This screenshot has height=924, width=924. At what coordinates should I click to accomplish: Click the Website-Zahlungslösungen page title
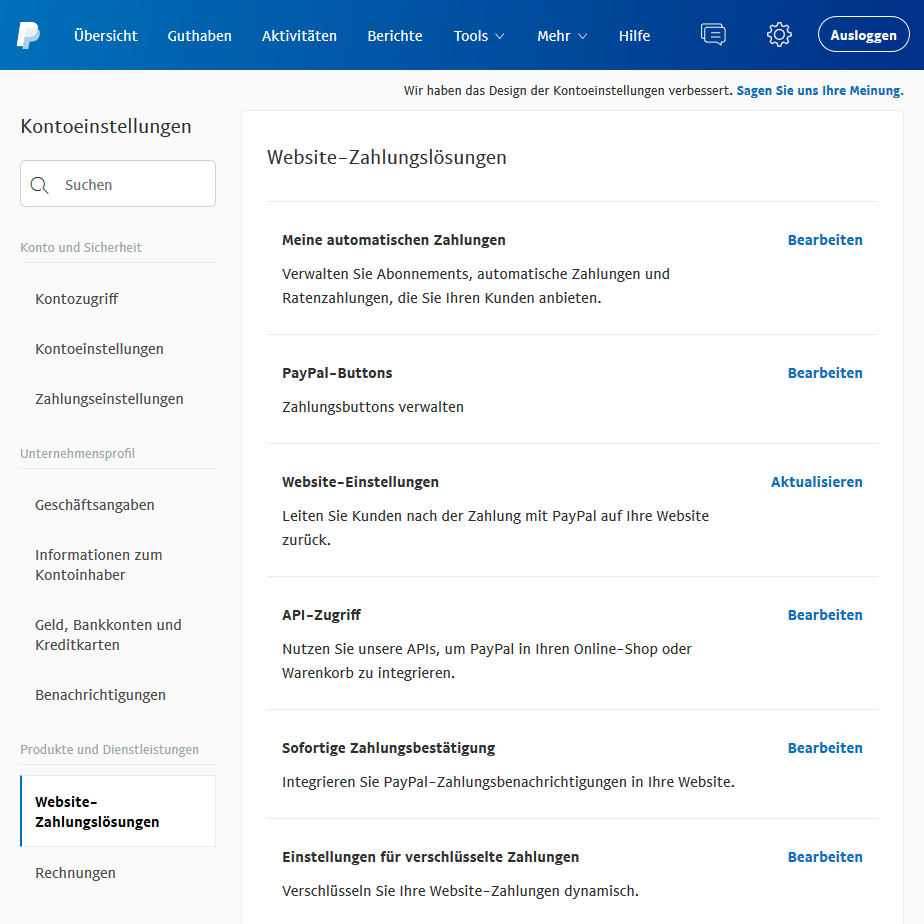(387, 157)
